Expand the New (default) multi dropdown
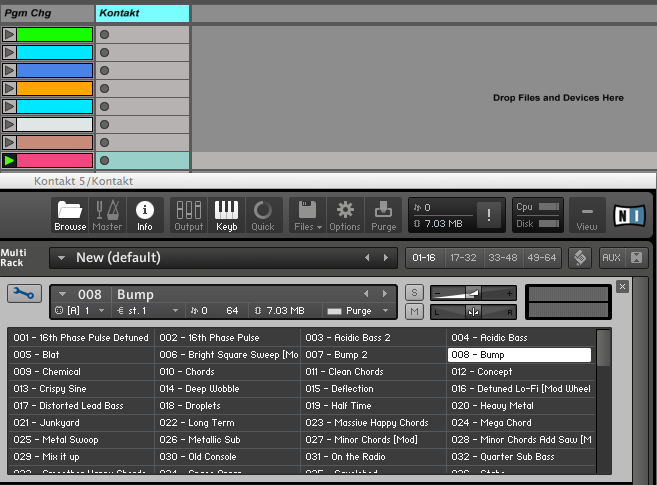 62,258
